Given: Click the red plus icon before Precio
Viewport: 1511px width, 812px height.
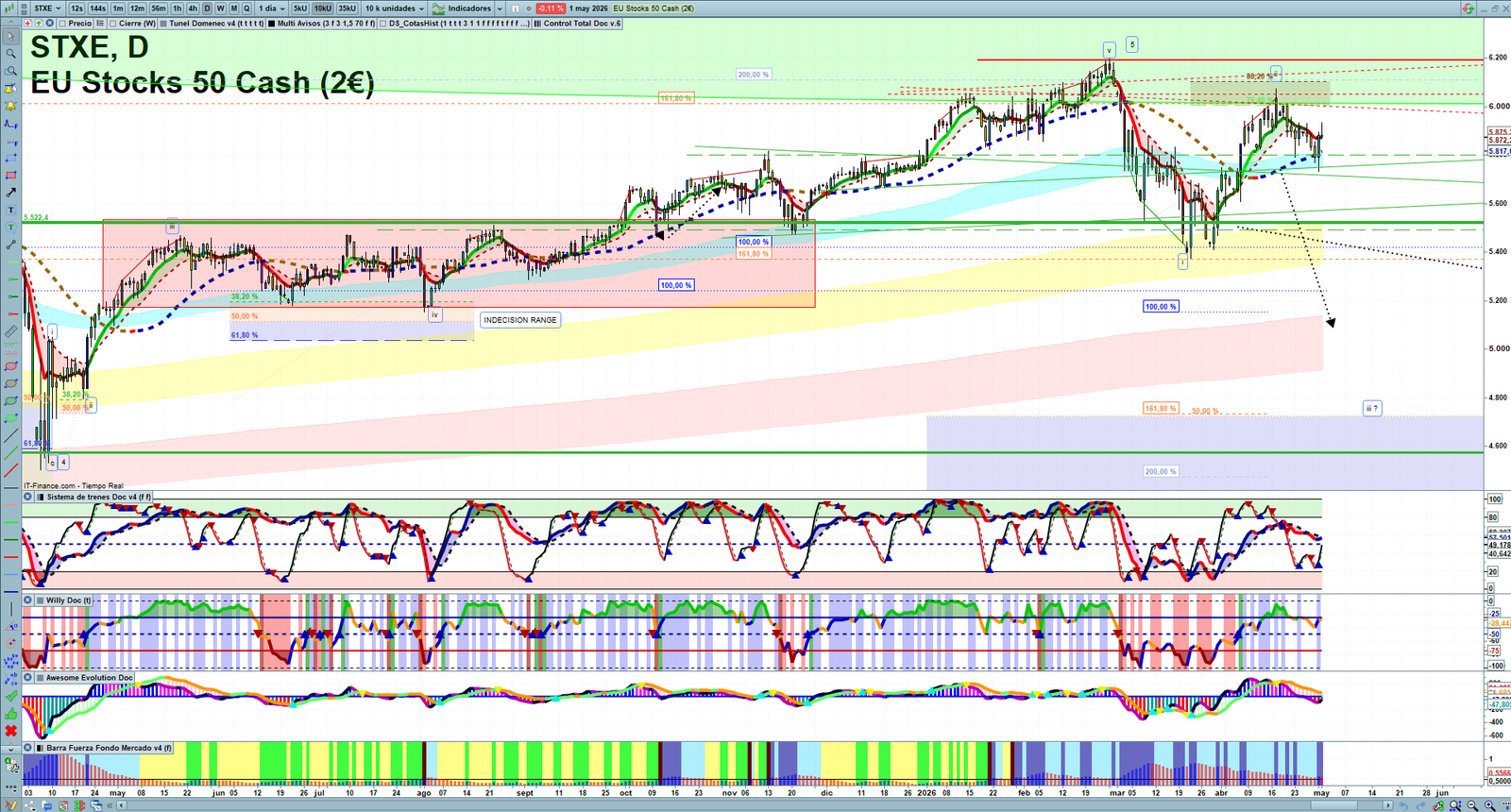Looking at the screenshot, I should click(x=28, y=23).
